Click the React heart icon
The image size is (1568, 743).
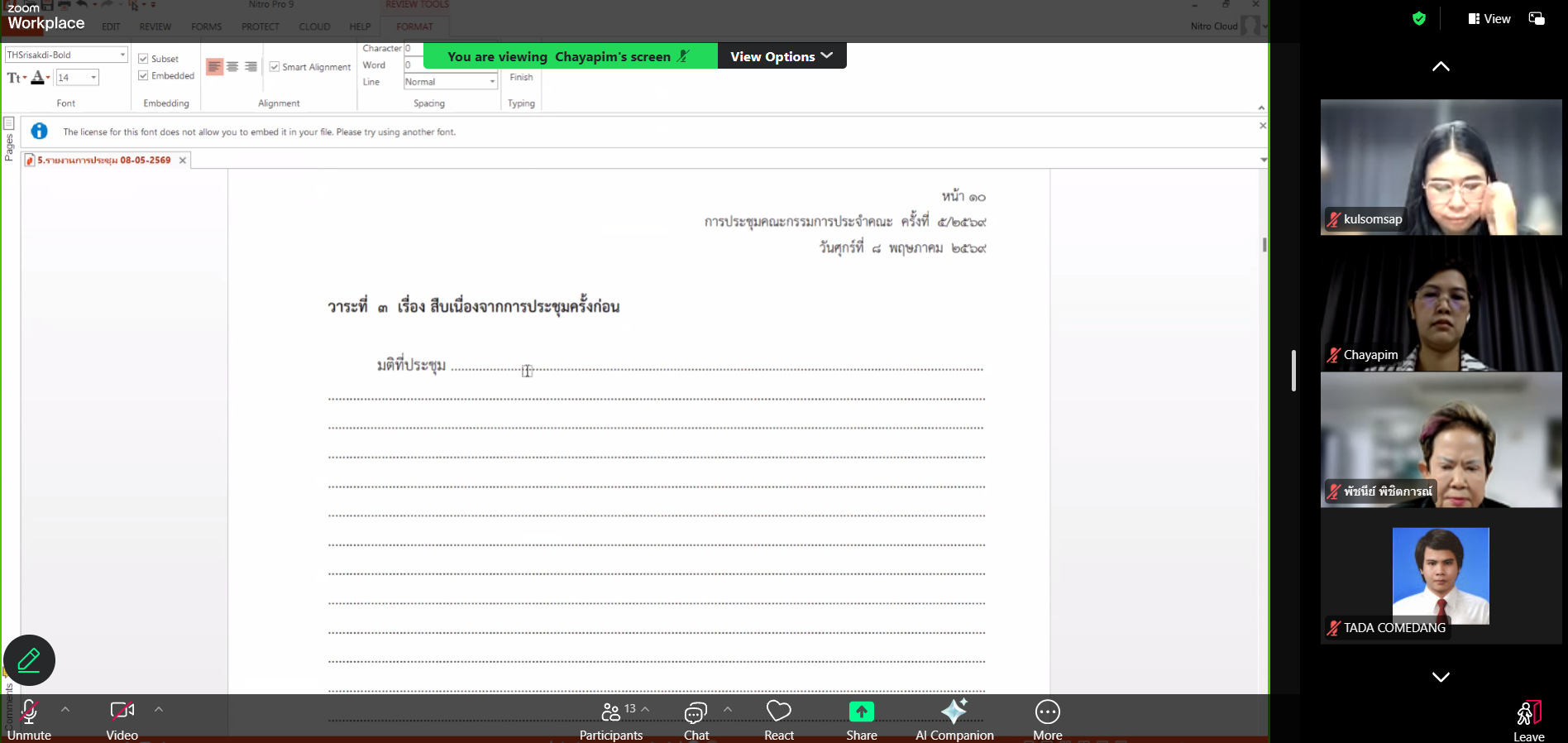point(779,711)
